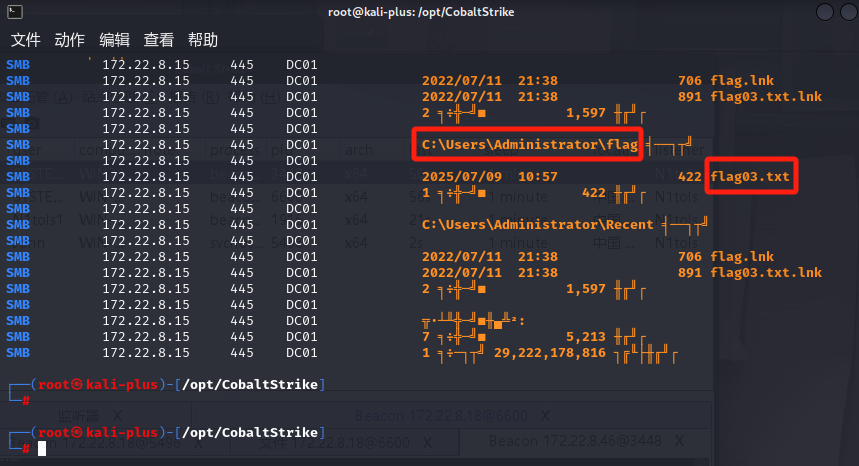The height and width of the screenshot is (466, 859).
Task: Click the terminal icon in the title bar
Action: (x=12, y=11)
